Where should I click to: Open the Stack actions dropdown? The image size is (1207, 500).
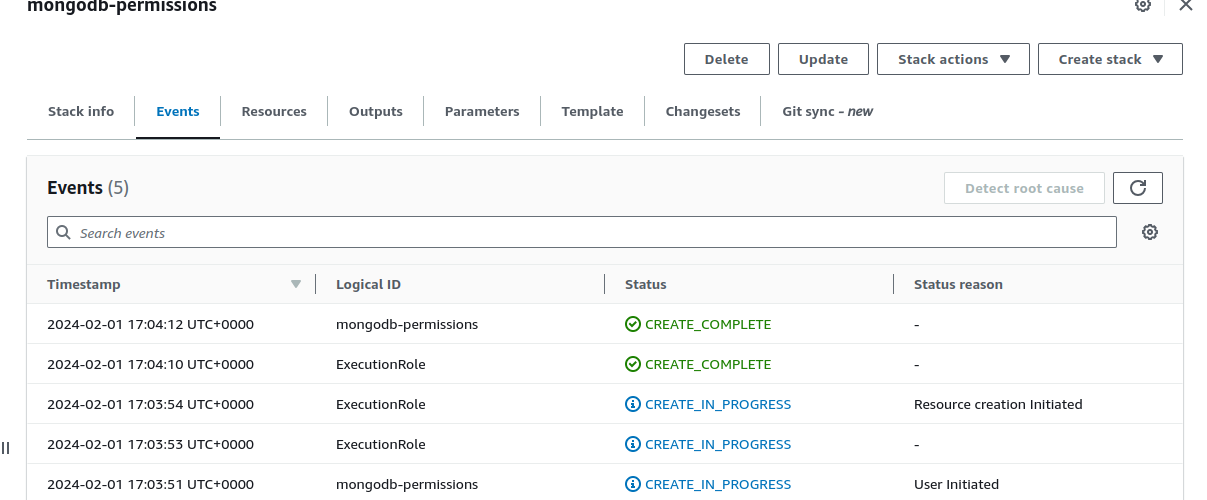[953, 59]
